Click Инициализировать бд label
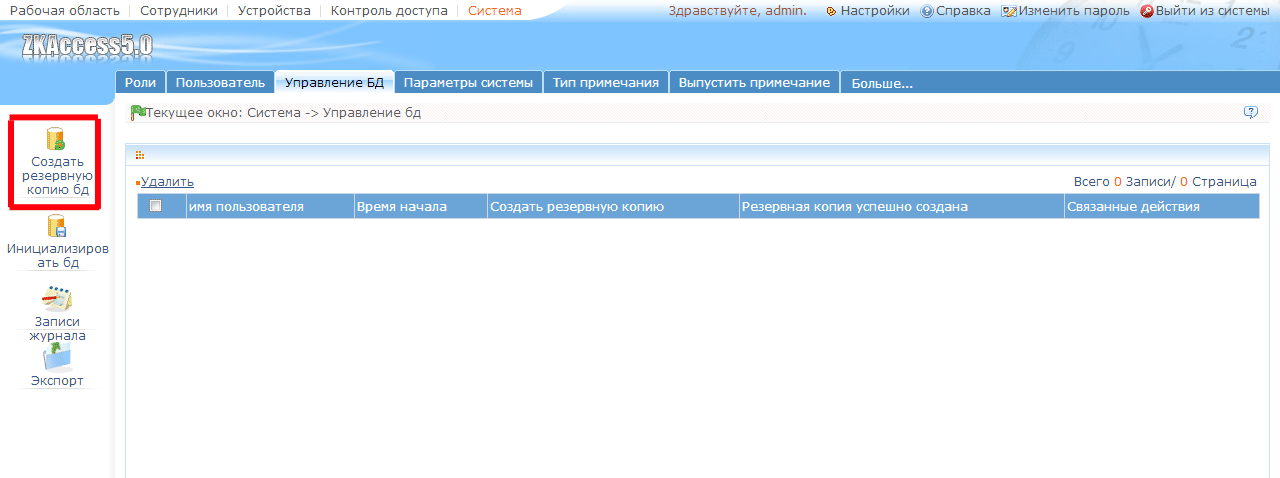Viewport: 1280px width, 478px height. 57,256
